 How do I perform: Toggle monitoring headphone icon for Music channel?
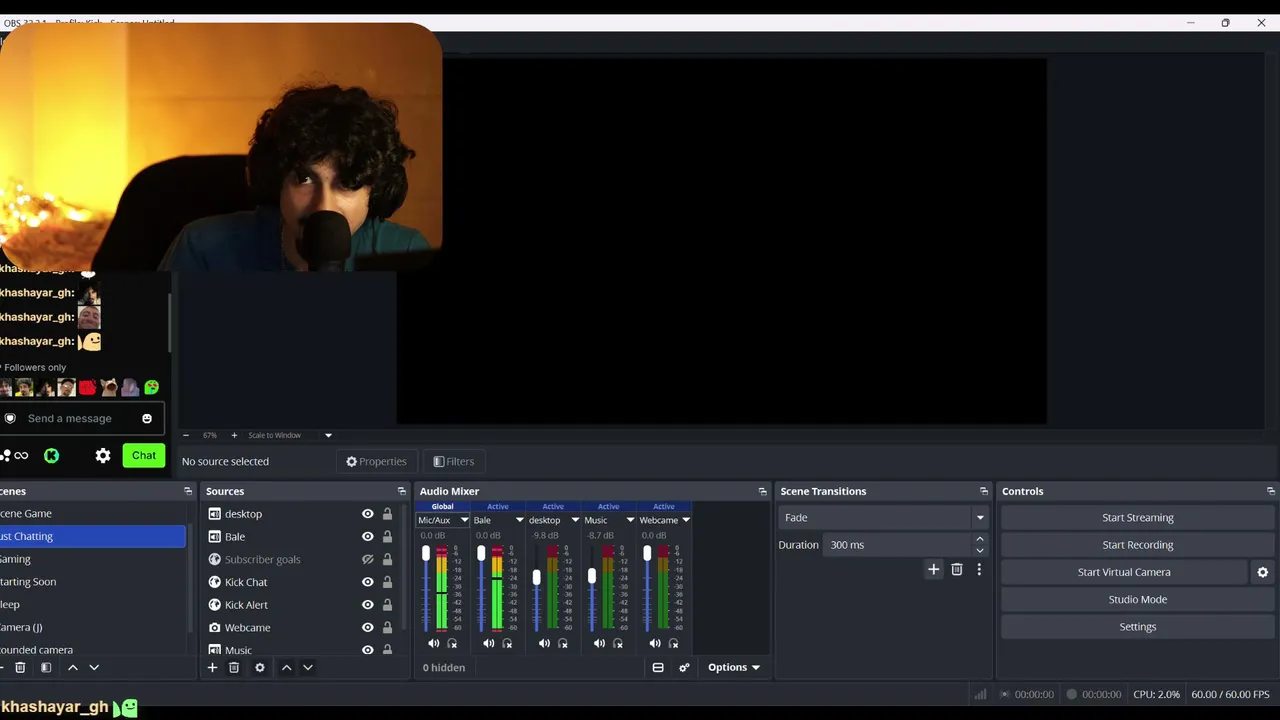coord(618,643)
